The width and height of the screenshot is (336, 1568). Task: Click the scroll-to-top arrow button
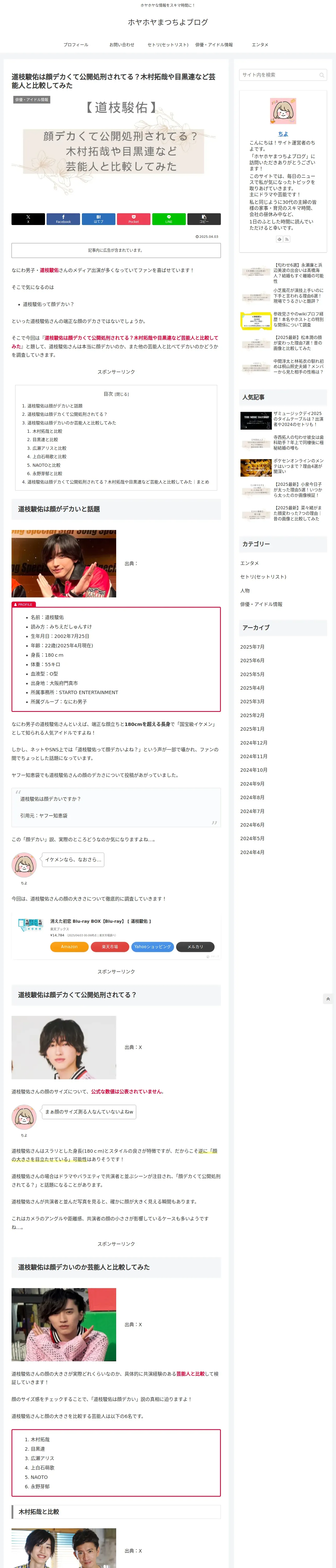(328, 999)
